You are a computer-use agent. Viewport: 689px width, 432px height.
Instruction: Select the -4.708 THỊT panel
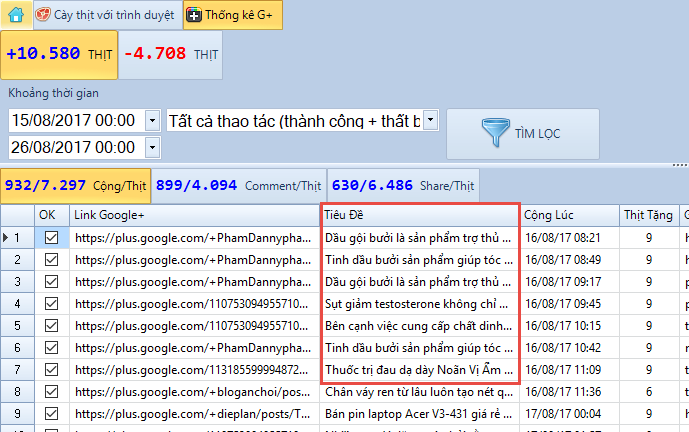170,54
